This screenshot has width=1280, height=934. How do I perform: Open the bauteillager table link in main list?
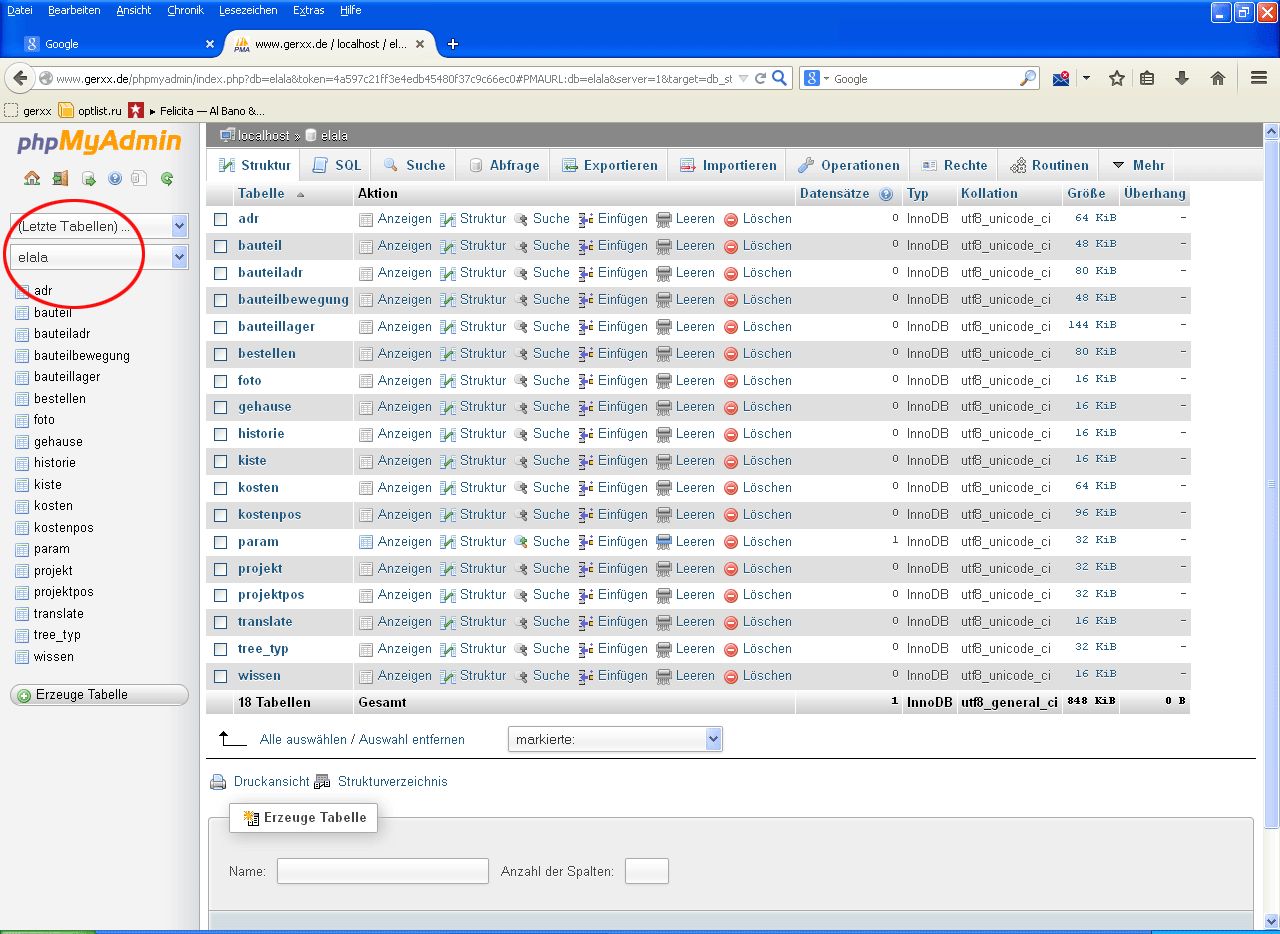point(276,327)
